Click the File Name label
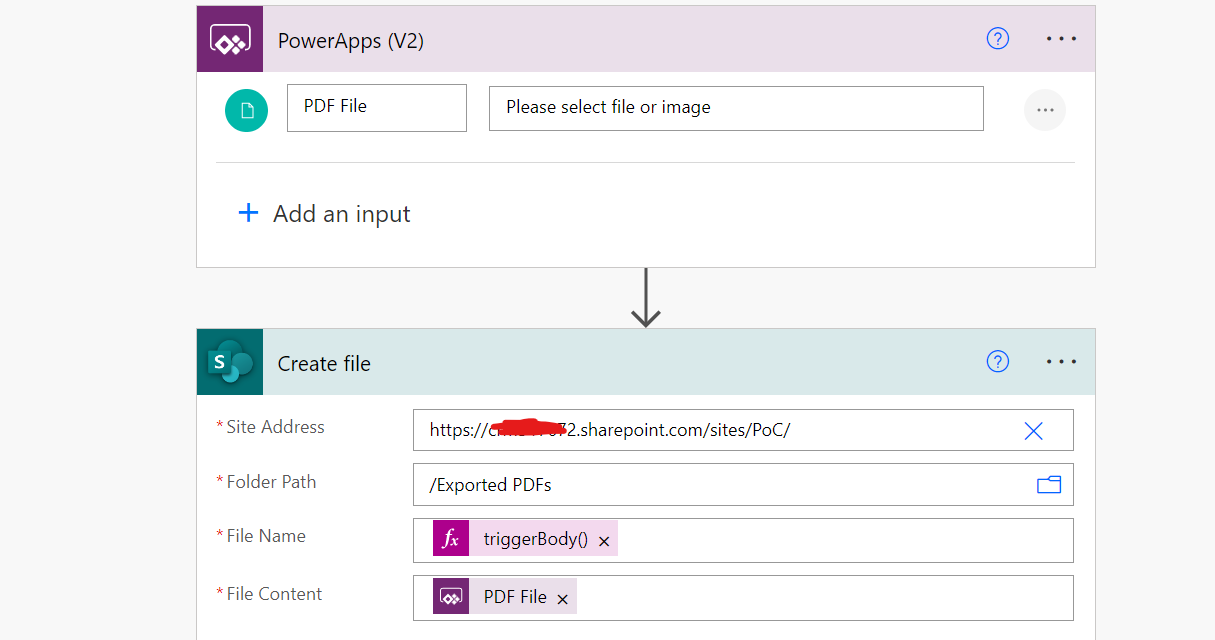1215x640 pixels. point(266,536)
